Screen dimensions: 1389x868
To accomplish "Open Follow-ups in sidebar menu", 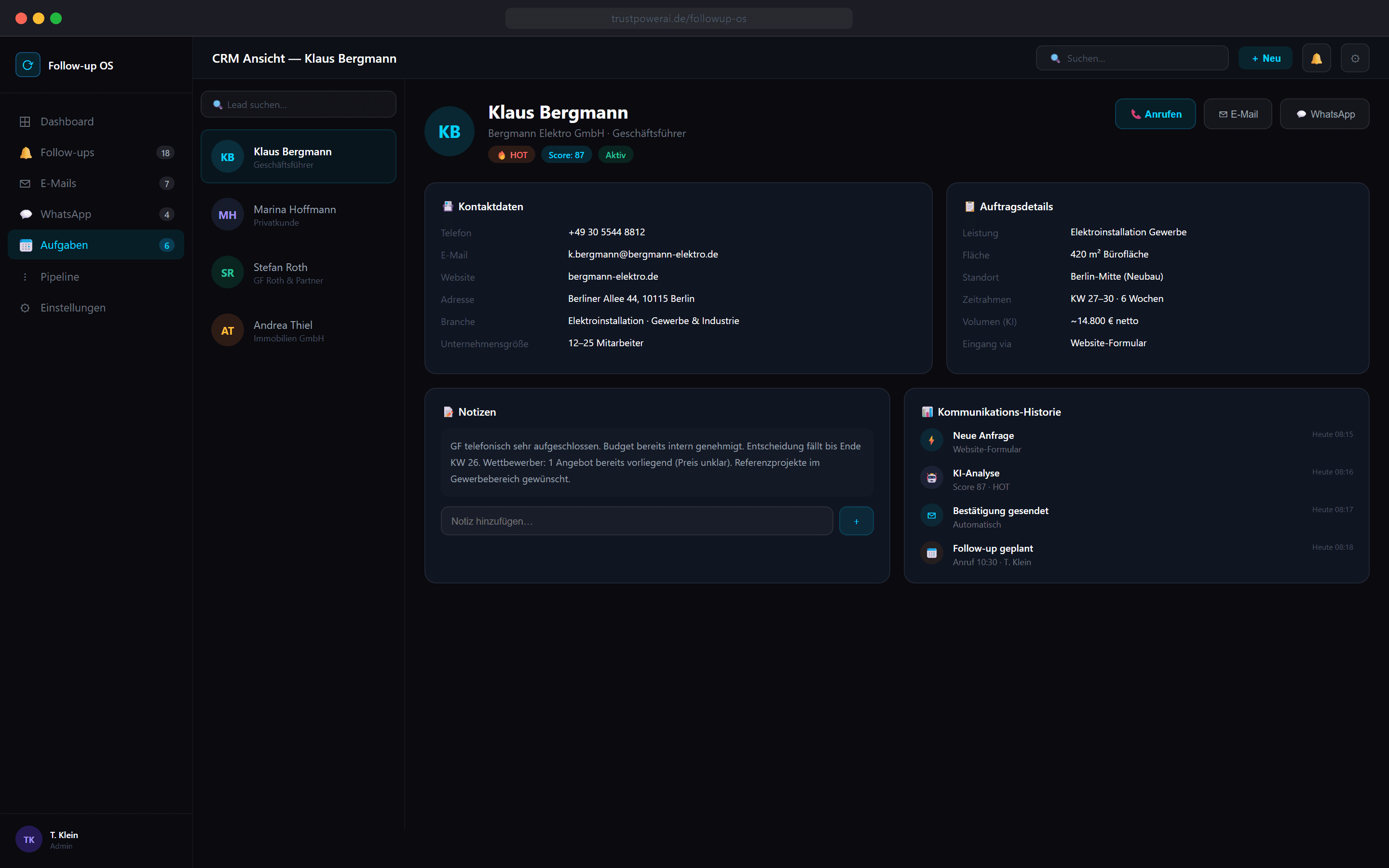I will [96, 153].
